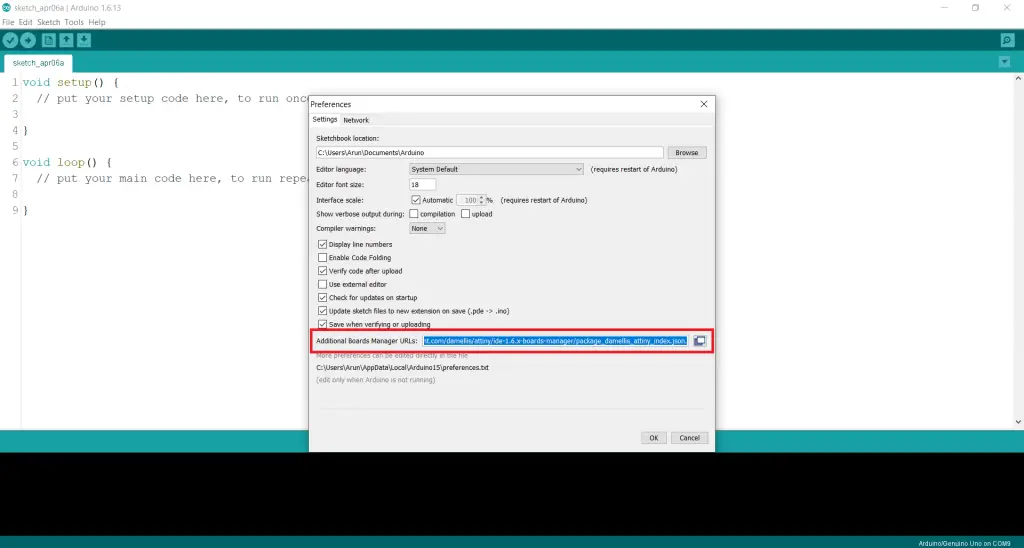Switch to the Network tab

point(356,120)
